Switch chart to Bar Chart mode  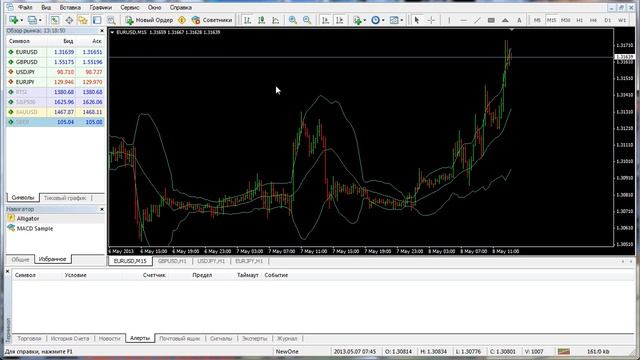pyautogui.click(x=247, y=20)
